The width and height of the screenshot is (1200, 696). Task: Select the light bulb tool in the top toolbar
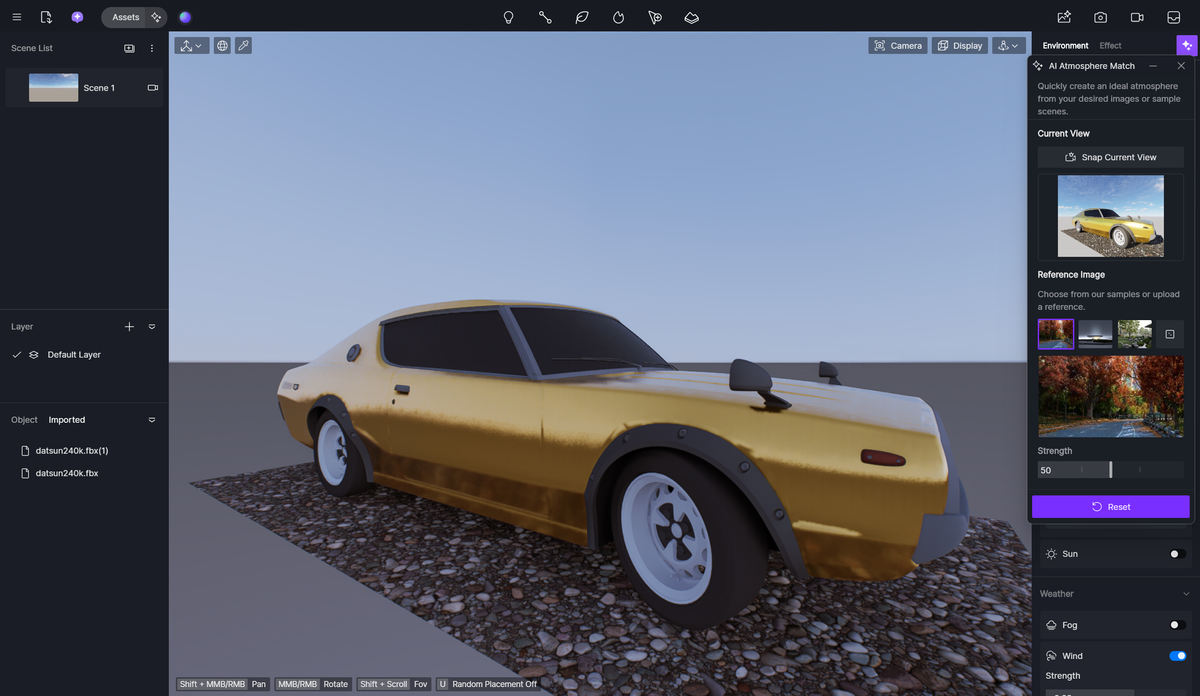point(508,17)
